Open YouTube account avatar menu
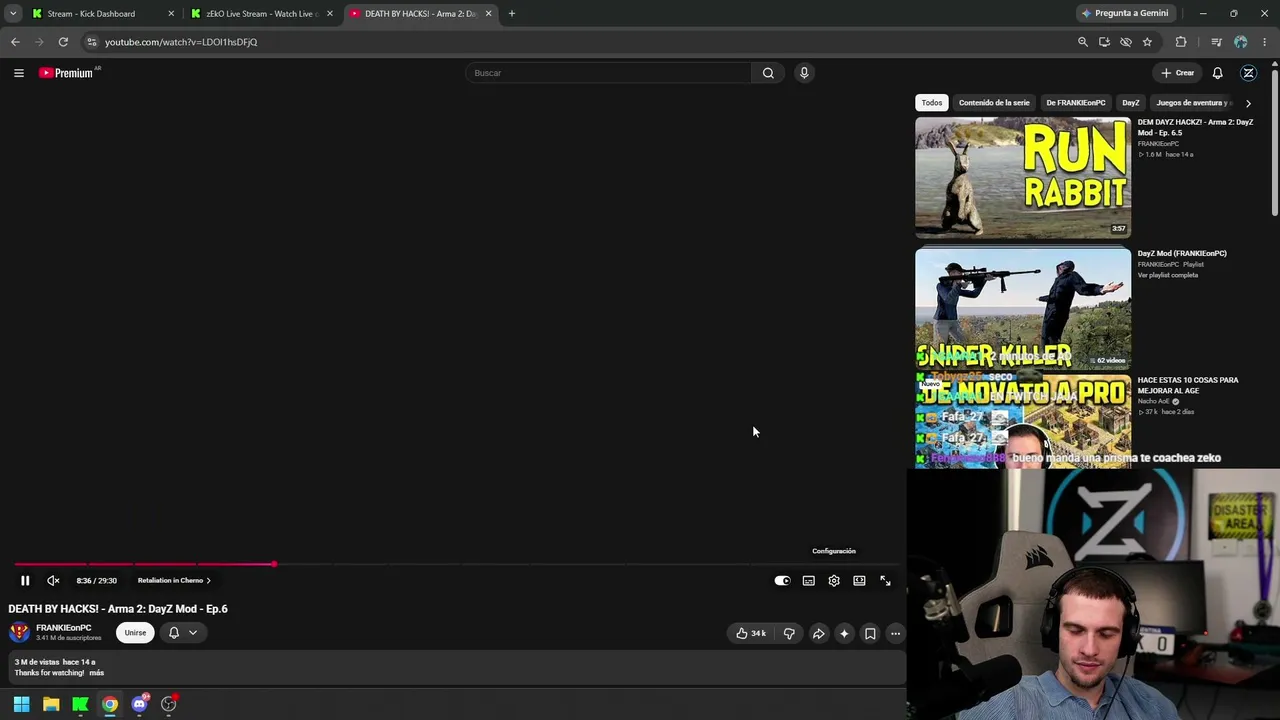 1248,73
